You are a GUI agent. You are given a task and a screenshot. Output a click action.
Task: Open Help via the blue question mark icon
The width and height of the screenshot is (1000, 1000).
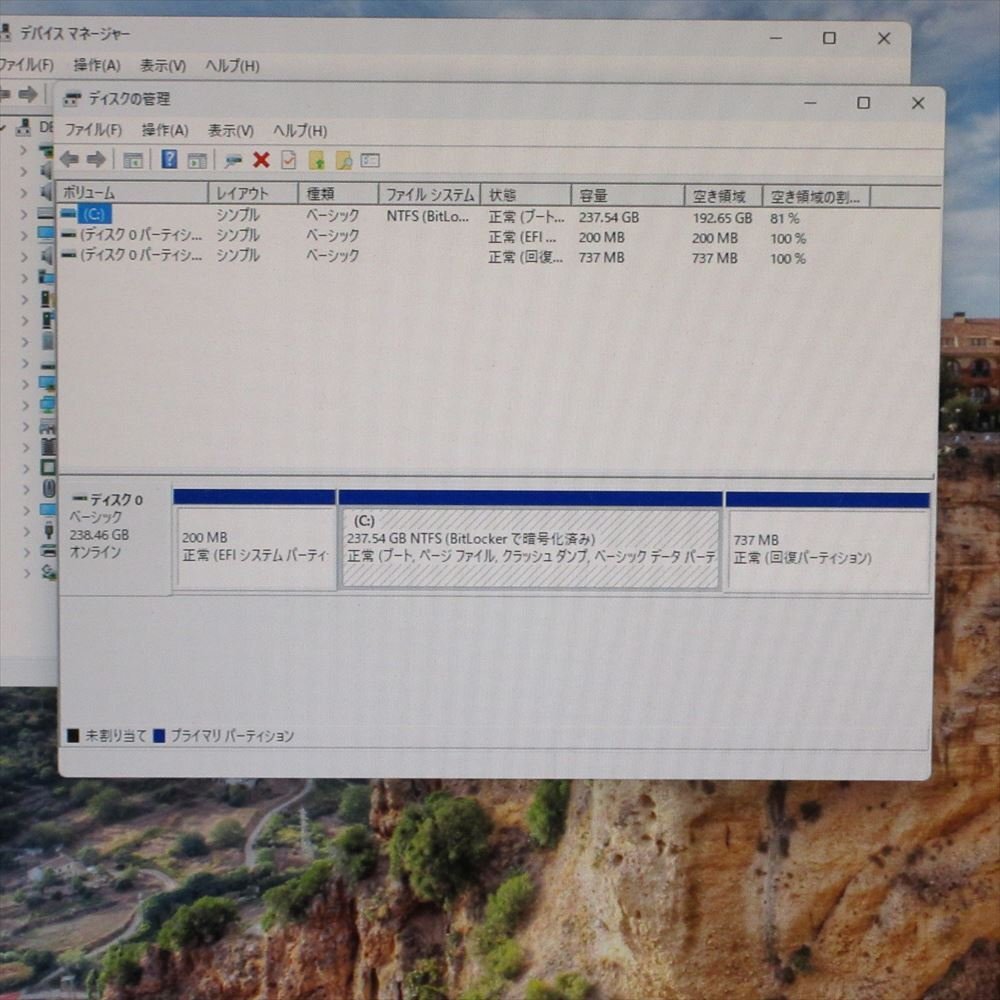[x=169, y=159]
